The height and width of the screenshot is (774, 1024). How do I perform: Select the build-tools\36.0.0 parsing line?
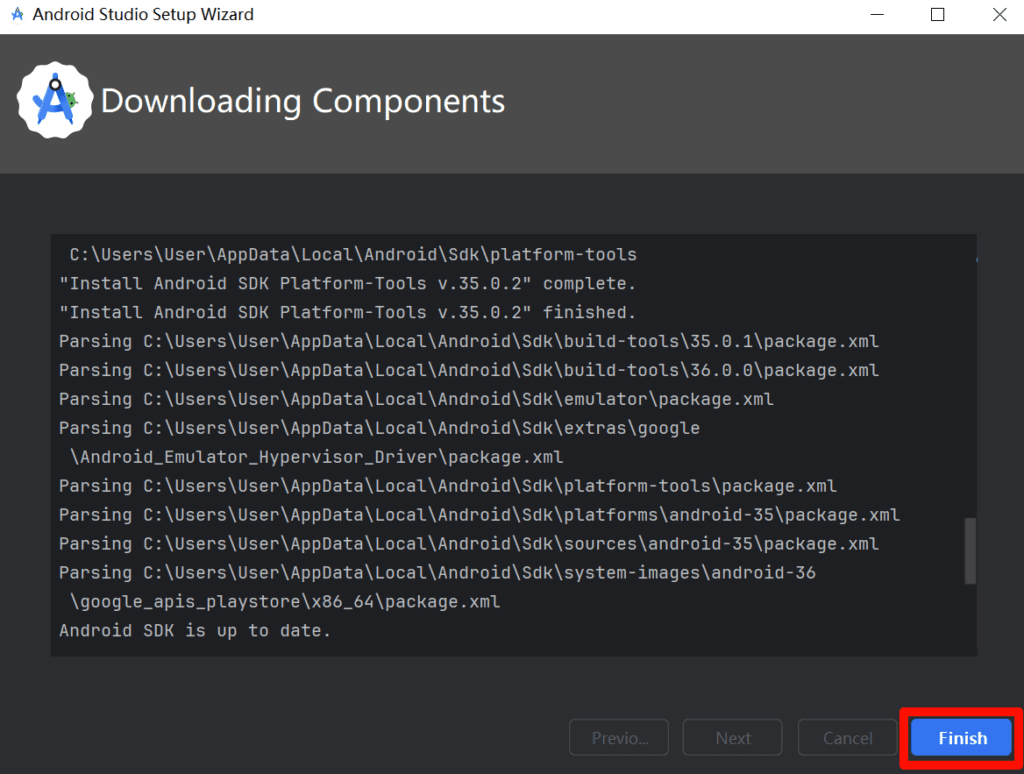pos(468,370)
